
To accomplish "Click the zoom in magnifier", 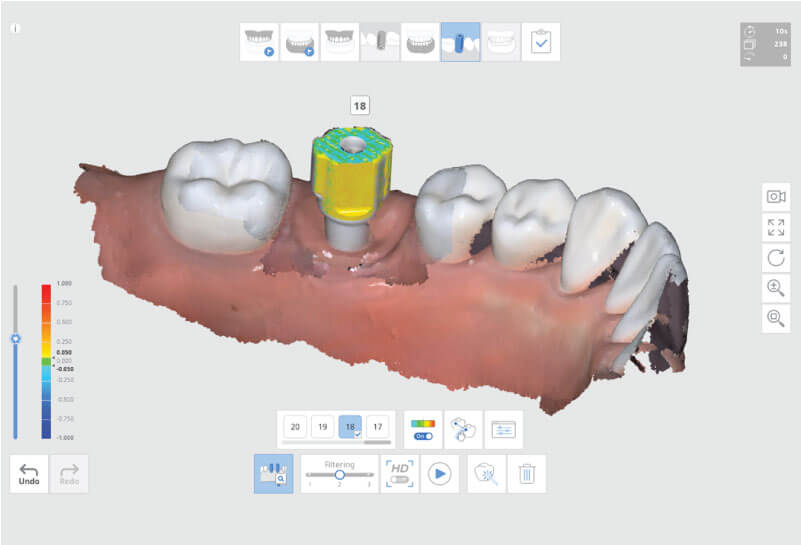I will (x=776, y=288).
